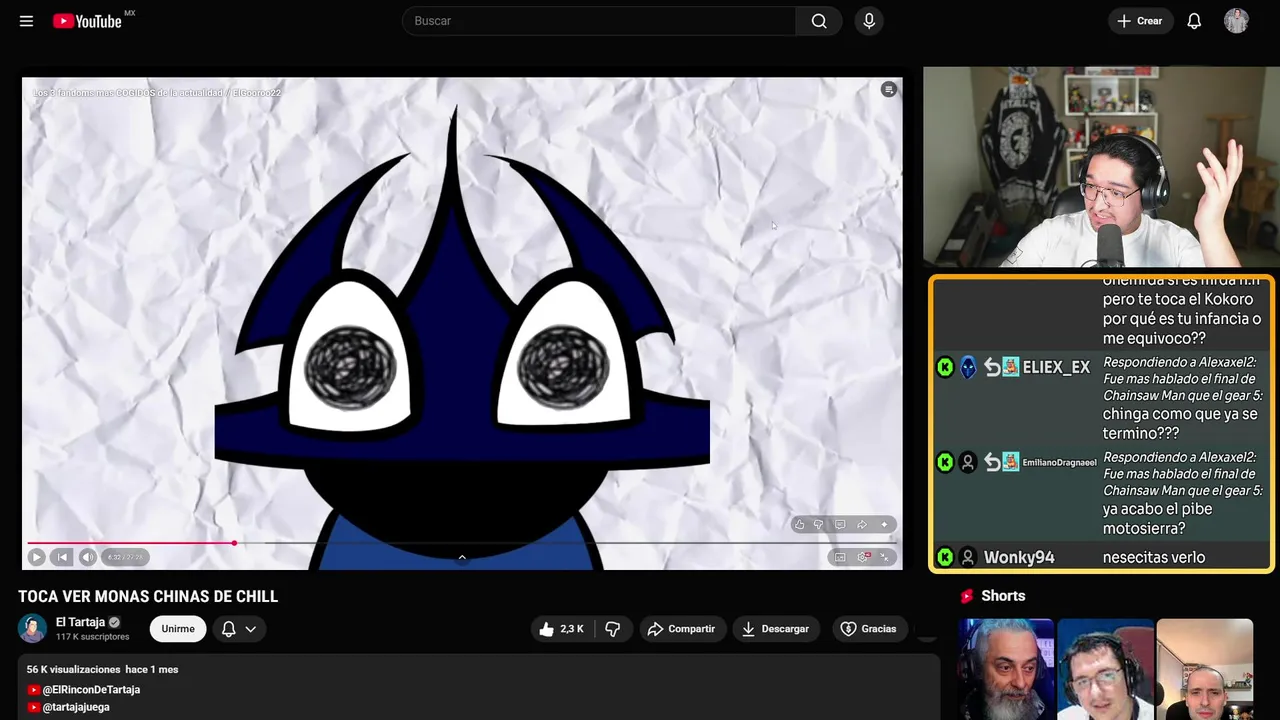The height and width of the screenshot is (720, 1280).
Task: Share via the player overlay arrow
Action: [x=862, y=524]
